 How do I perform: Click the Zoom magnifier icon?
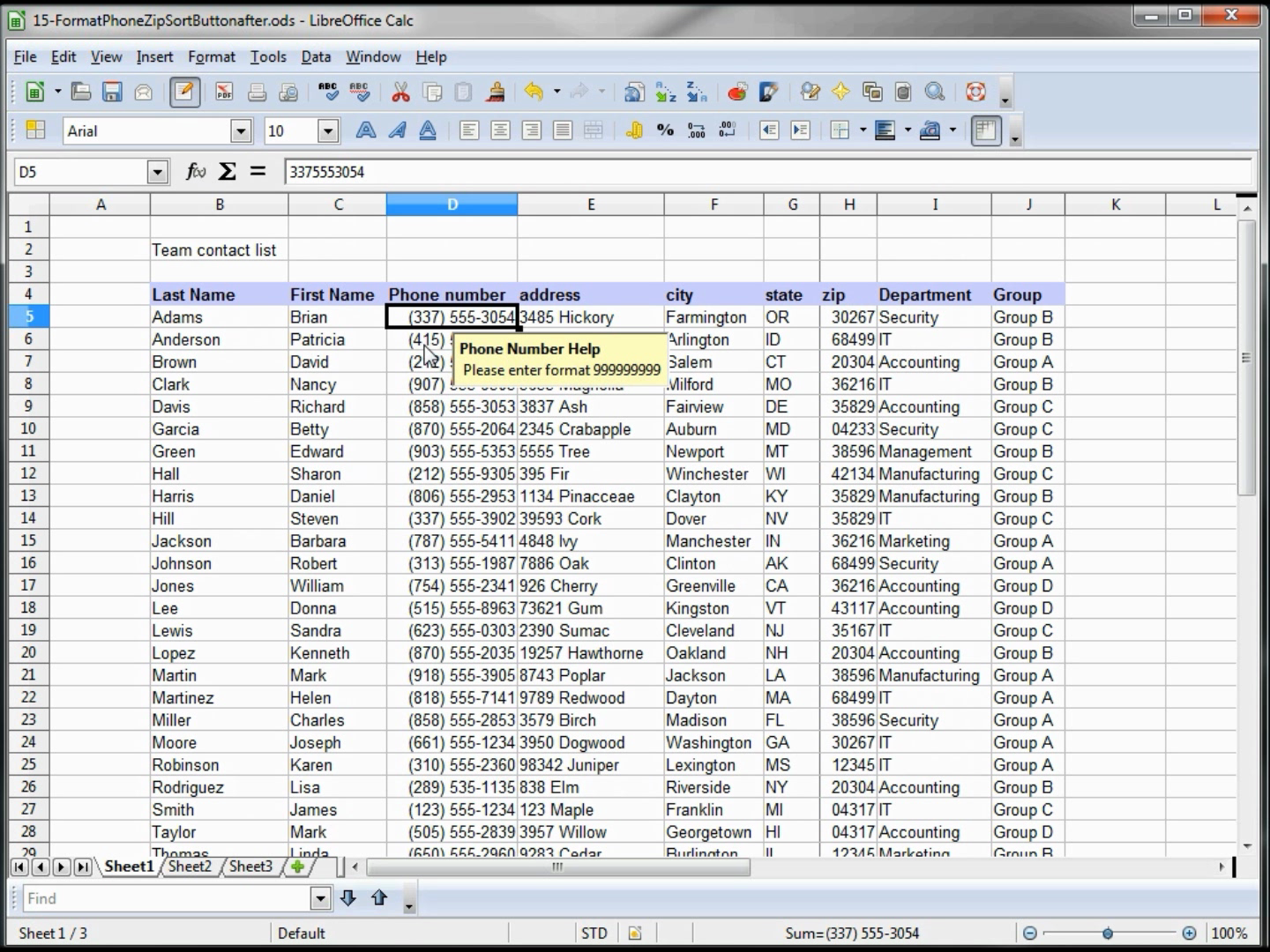[935, 92]
